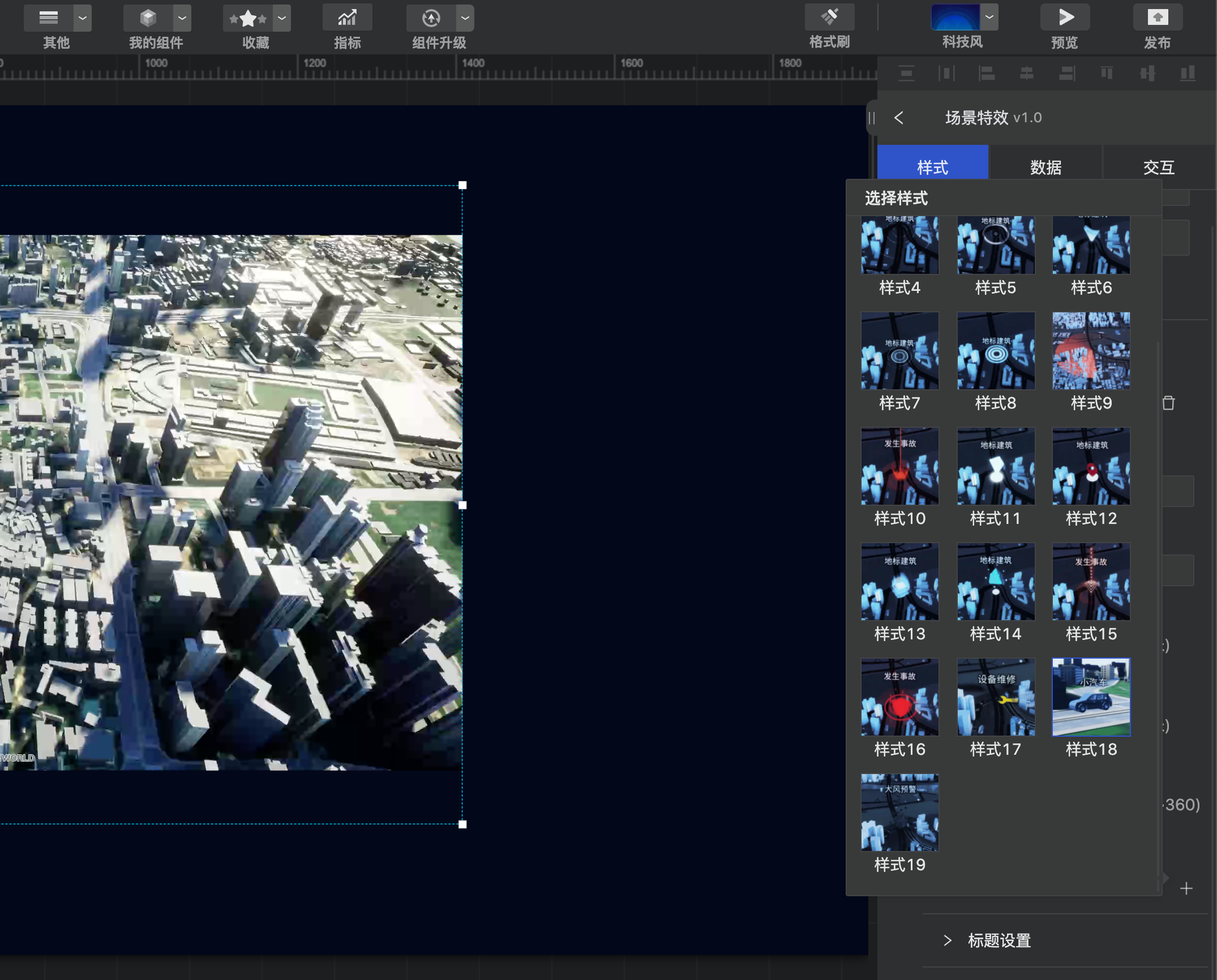Screen dimensions: 1217x980
Task: Apply 样式14 cone marker thumbnail
Action: pyautogui.click(x=996, y=582)
